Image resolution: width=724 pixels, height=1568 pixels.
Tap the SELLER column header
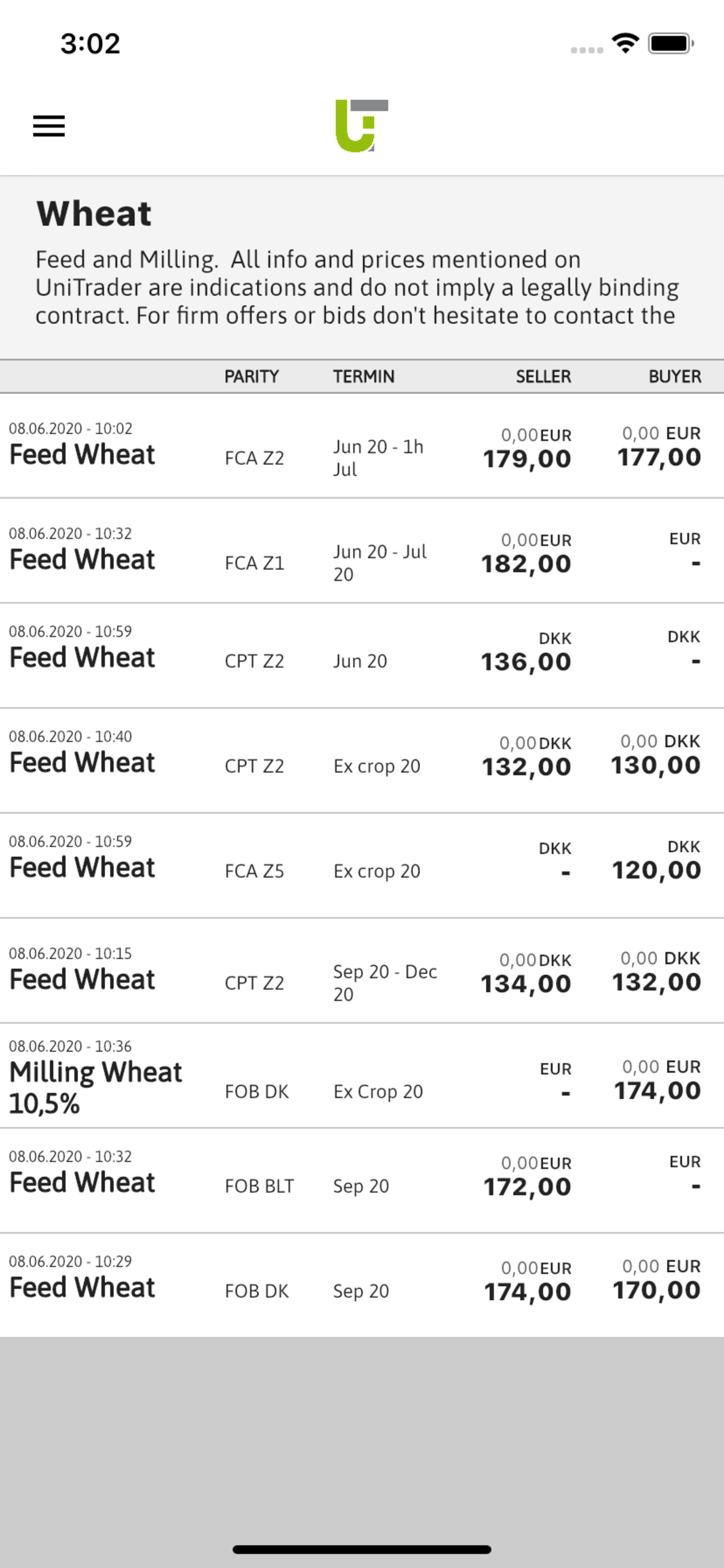pos(543,377)
